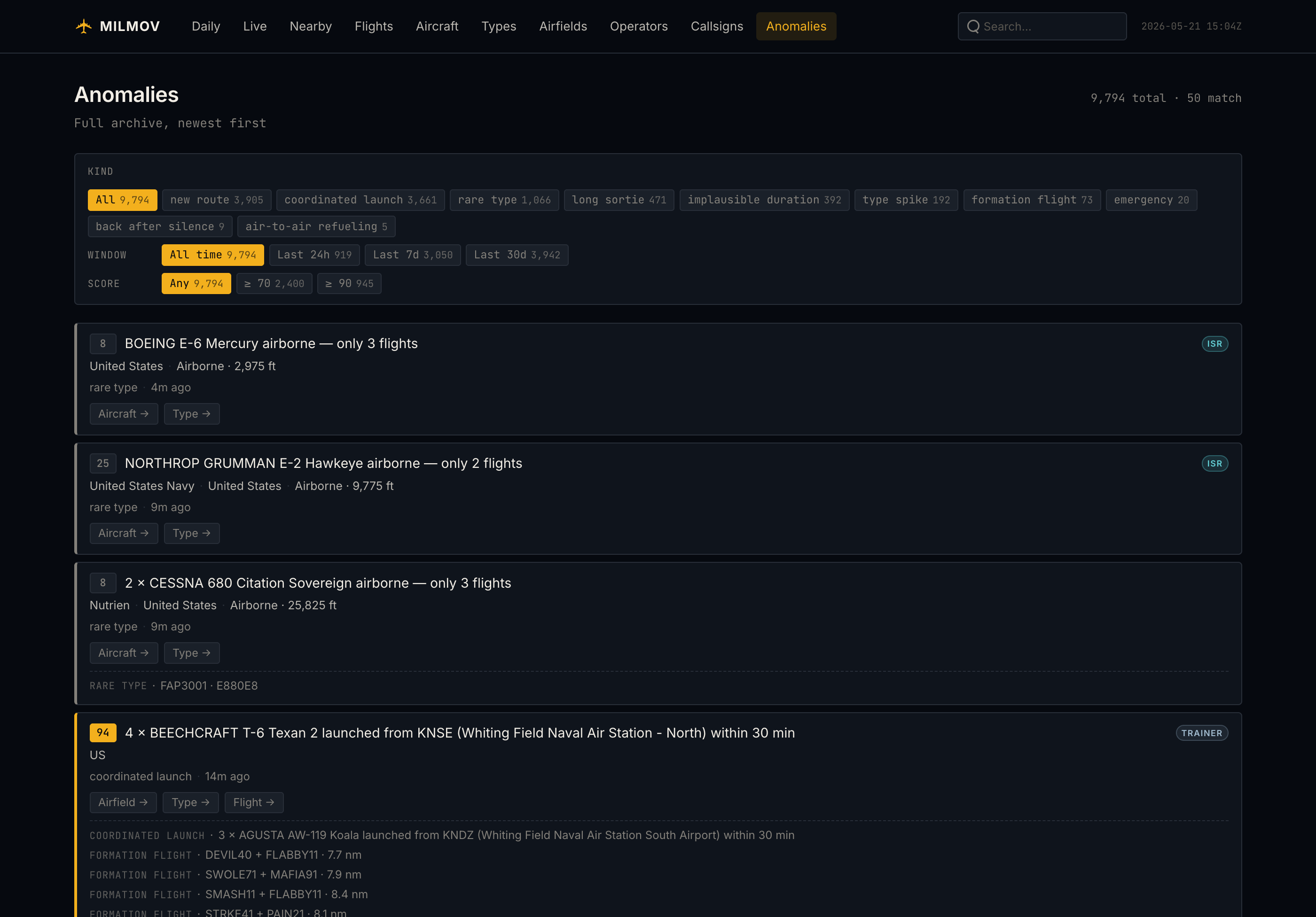Click the Type link on the E-2 Hawkeye card
1316x917 pixels.
(x=191, y=533)
